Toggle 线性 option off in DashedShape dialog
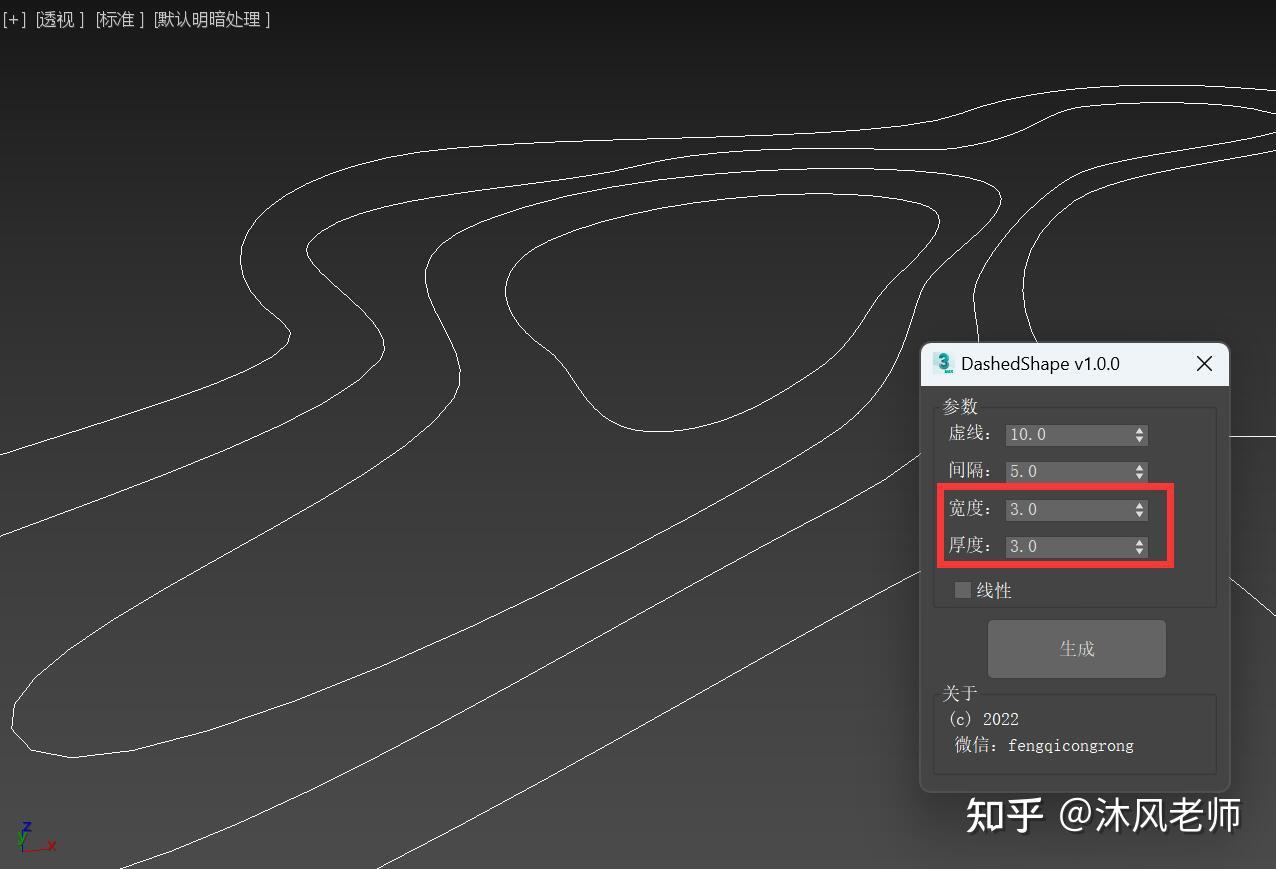1276x869 pixels. (961, 590)
